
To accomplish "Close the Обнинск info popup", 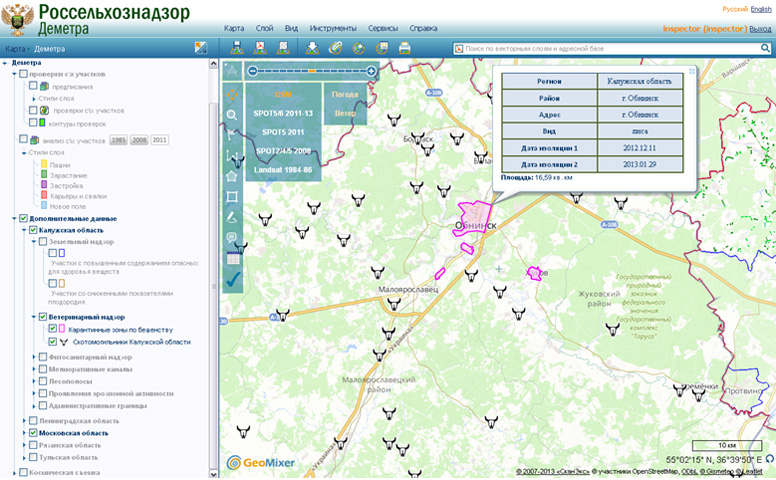I will coord(692,71).
